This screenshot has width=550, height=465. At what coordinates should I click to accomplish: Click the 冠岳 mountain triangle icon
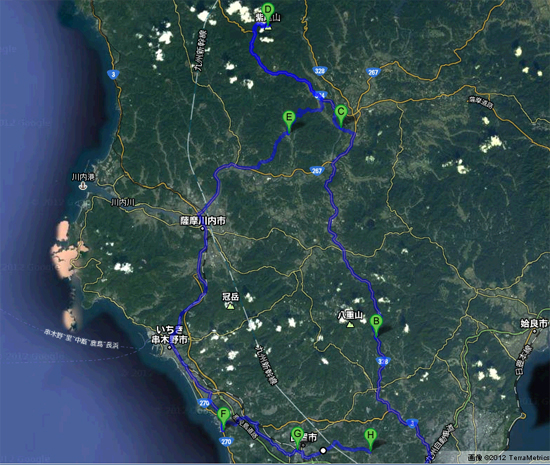(230, 306)
